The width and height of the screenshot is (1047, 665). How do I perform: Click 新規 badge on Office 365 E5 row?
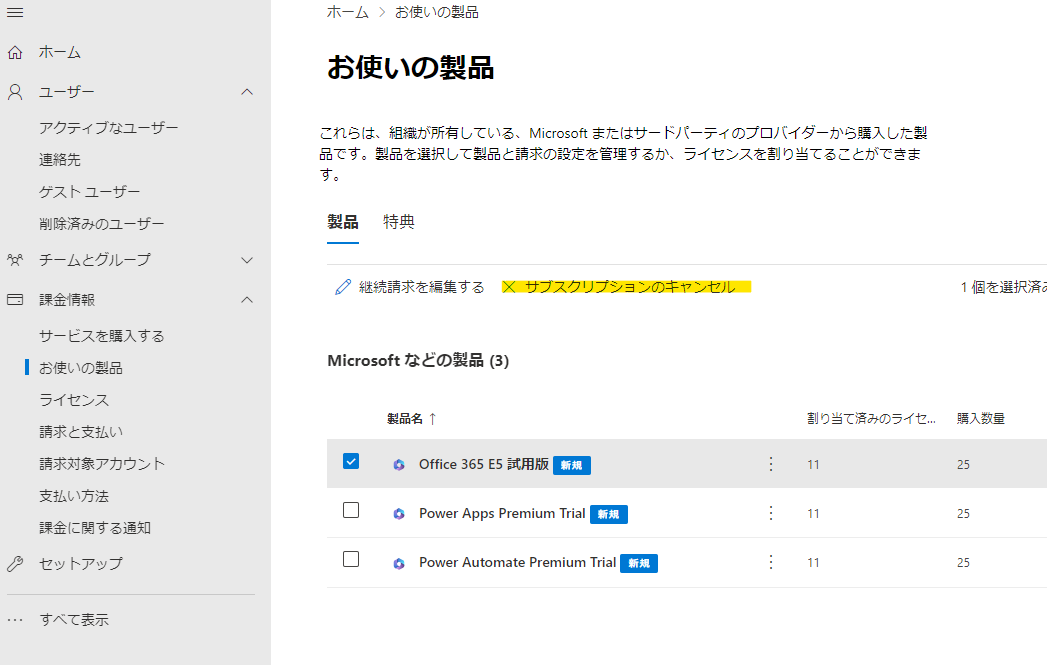pyautogui.click(x=572, y=465)
